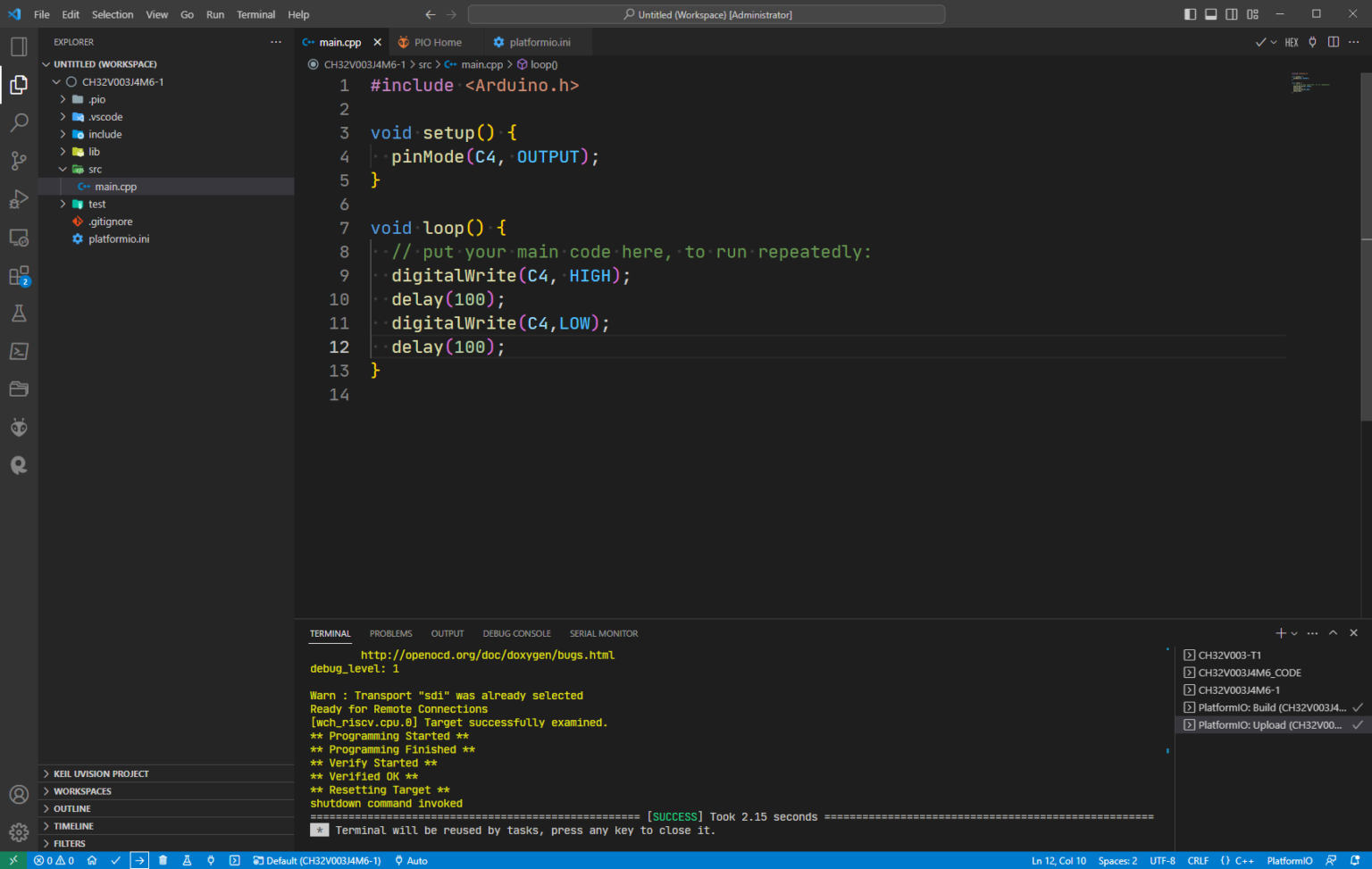Select the Source Control icon
The width and height of the screenshot is (1372, 869).
point(19,160)
